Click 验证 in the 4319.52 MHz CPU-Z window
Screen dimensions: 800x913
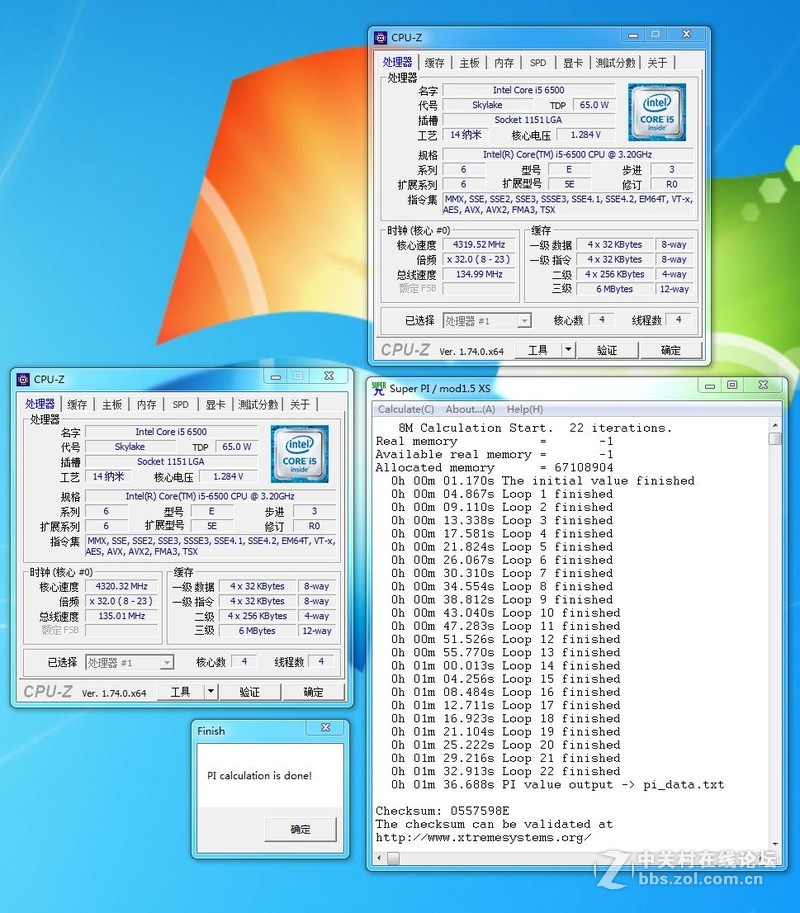point(606,350)
